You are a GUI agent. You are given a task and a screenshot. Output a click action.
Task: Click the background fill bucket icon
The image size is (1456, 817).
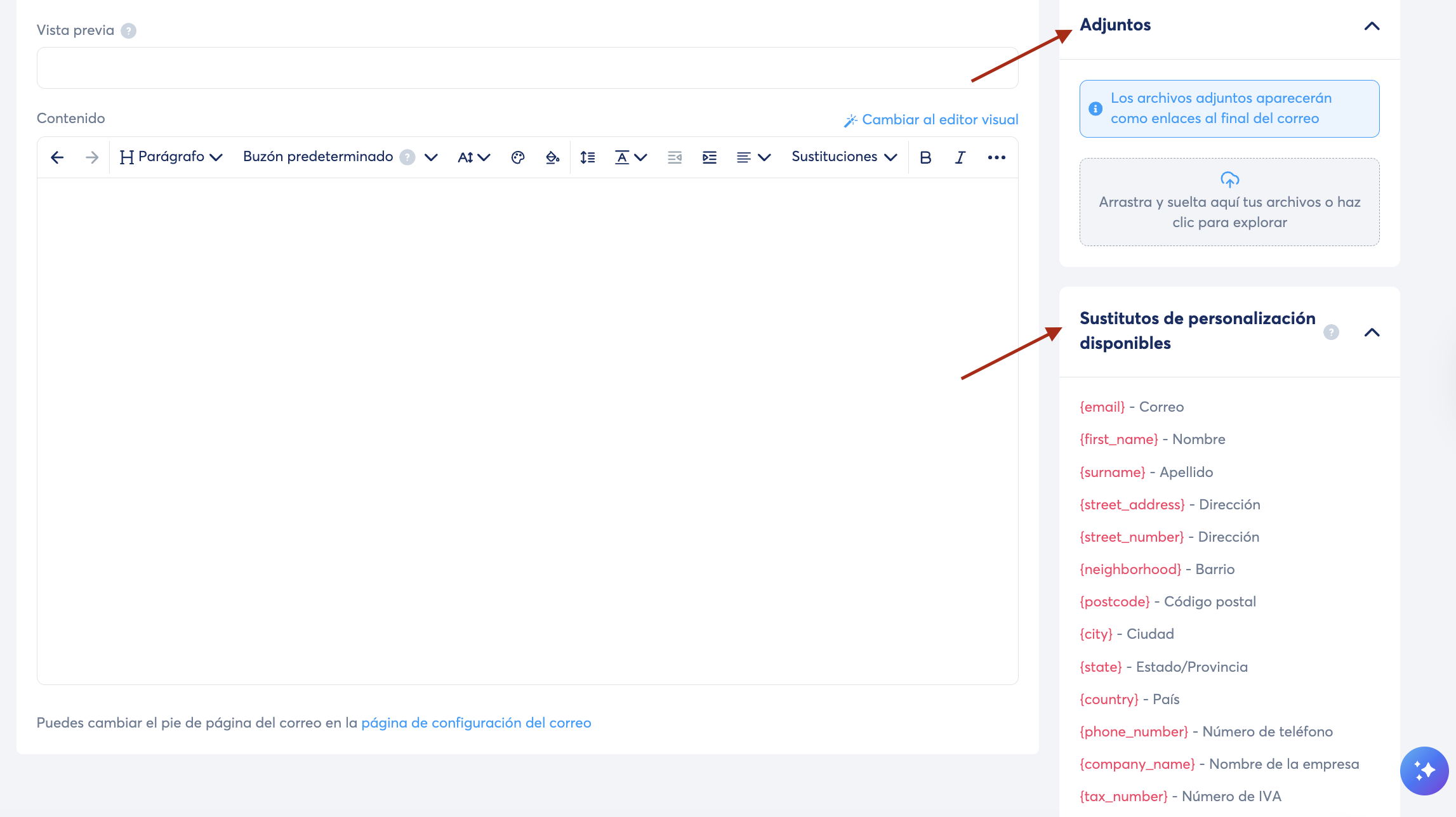point(552,157)
